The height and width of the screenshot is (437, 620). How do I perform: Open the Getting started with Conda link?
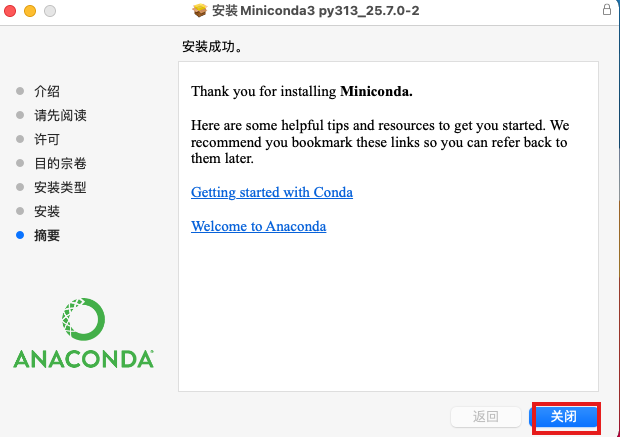point(272,192)
